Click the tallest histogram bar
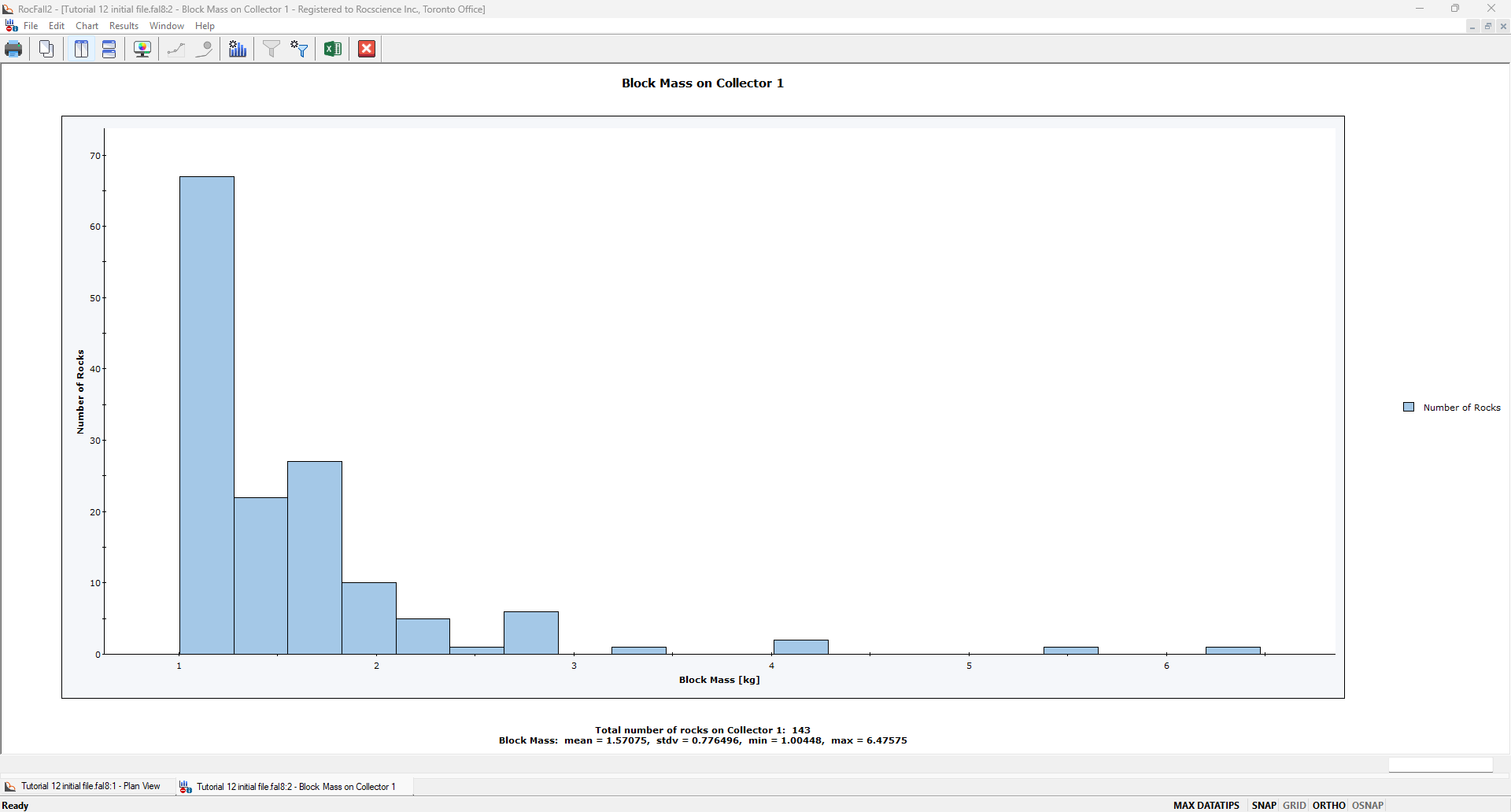The width and height of the screenshot is (1511, 812). point(206,415)
